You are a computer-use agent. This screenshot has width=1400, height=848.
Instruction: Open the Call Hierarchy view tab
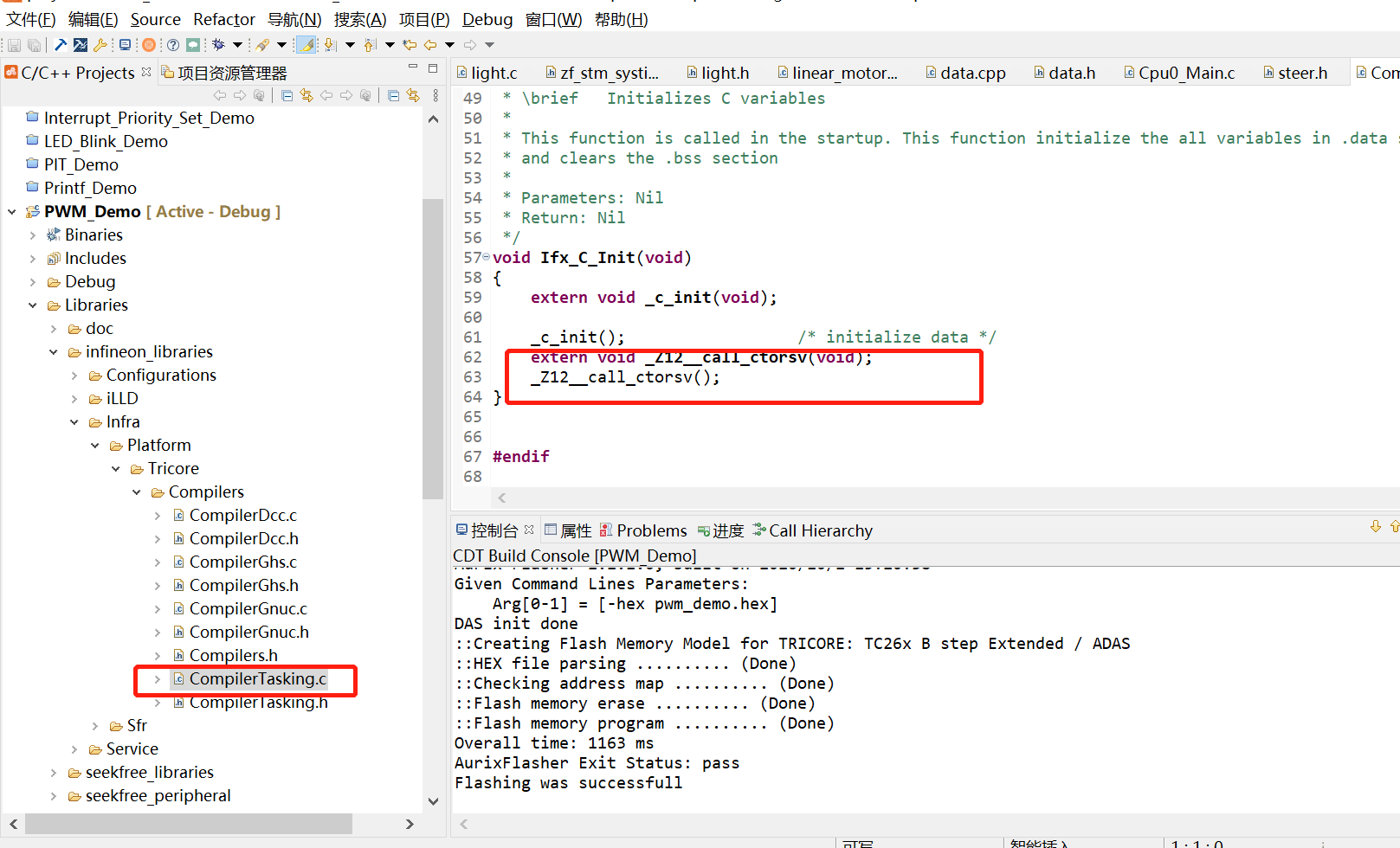(x=812, y=530)
